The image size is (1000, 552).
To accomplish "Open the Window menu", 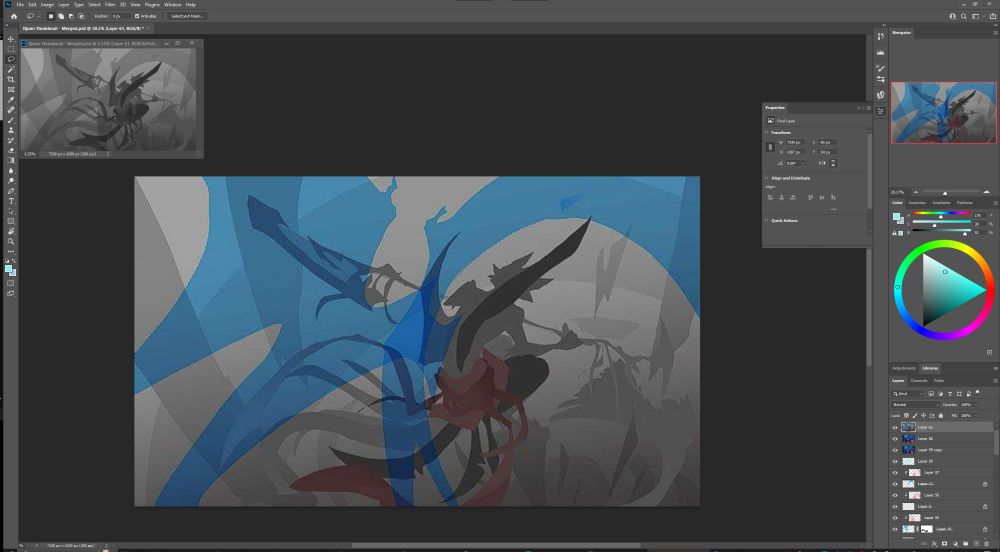I will pos(172,4).
